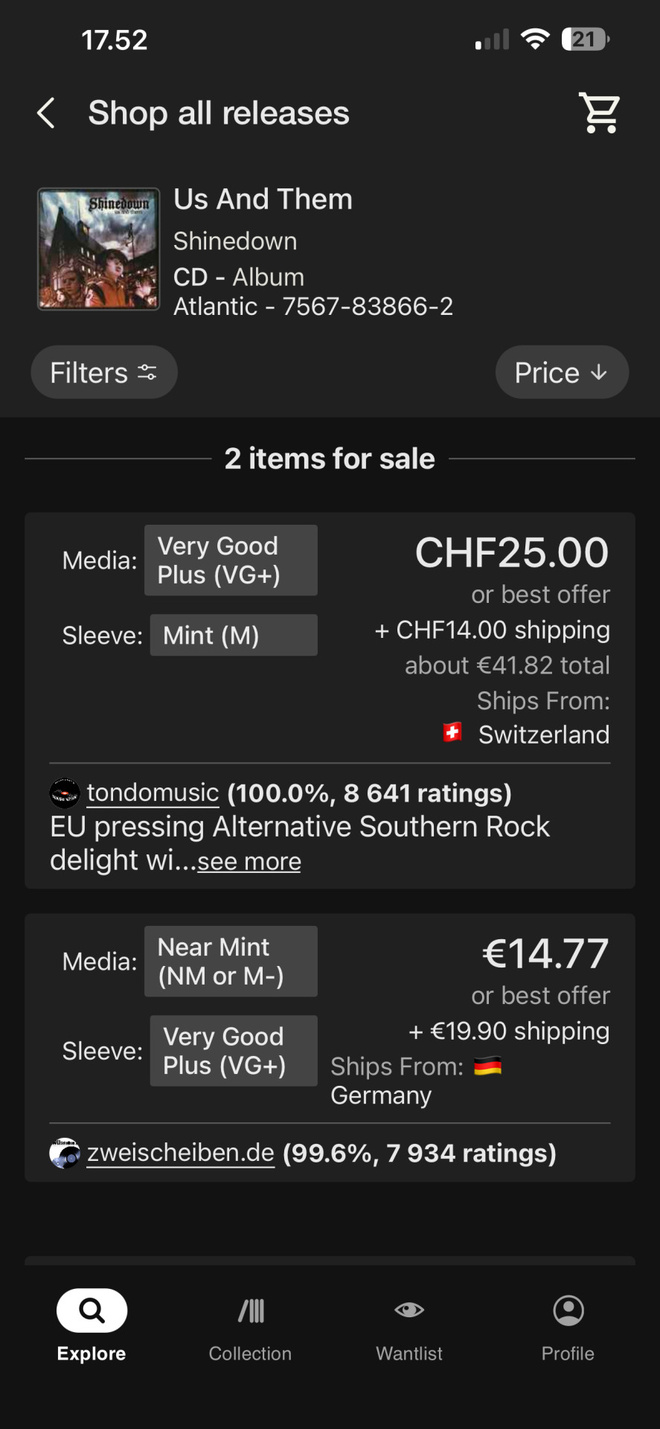
Task: Tap zweischeiben.de seller avatar
Action: point(64,1153)
